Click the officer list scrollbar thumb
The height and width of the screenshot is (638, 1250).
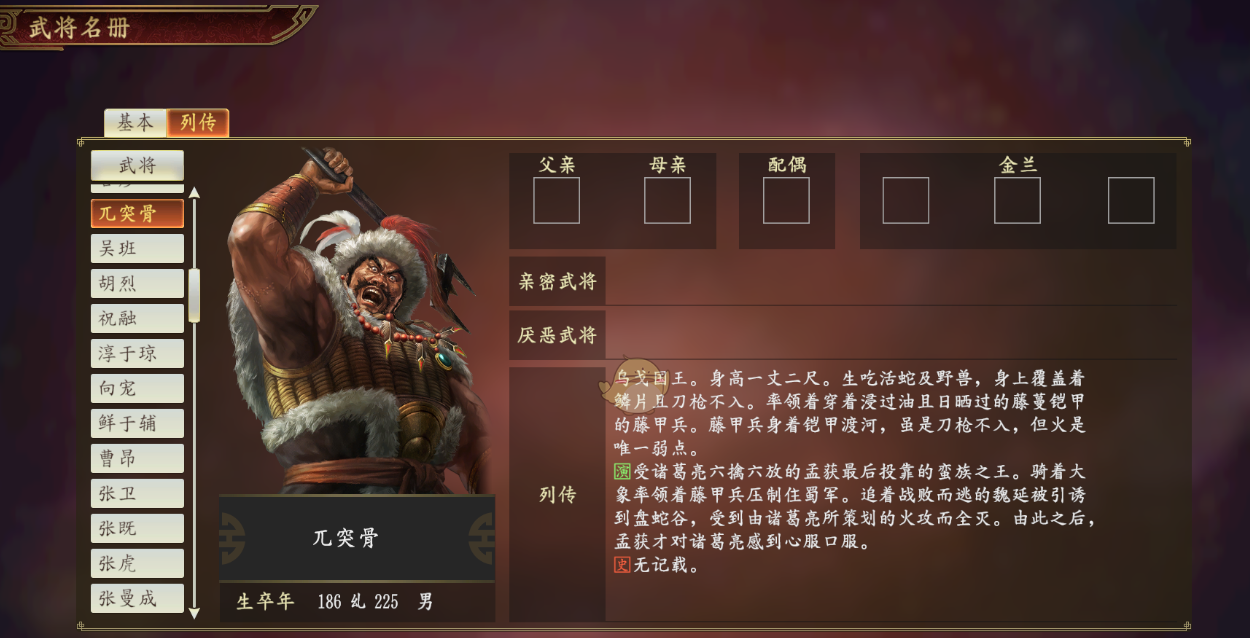tap(194, 295)
